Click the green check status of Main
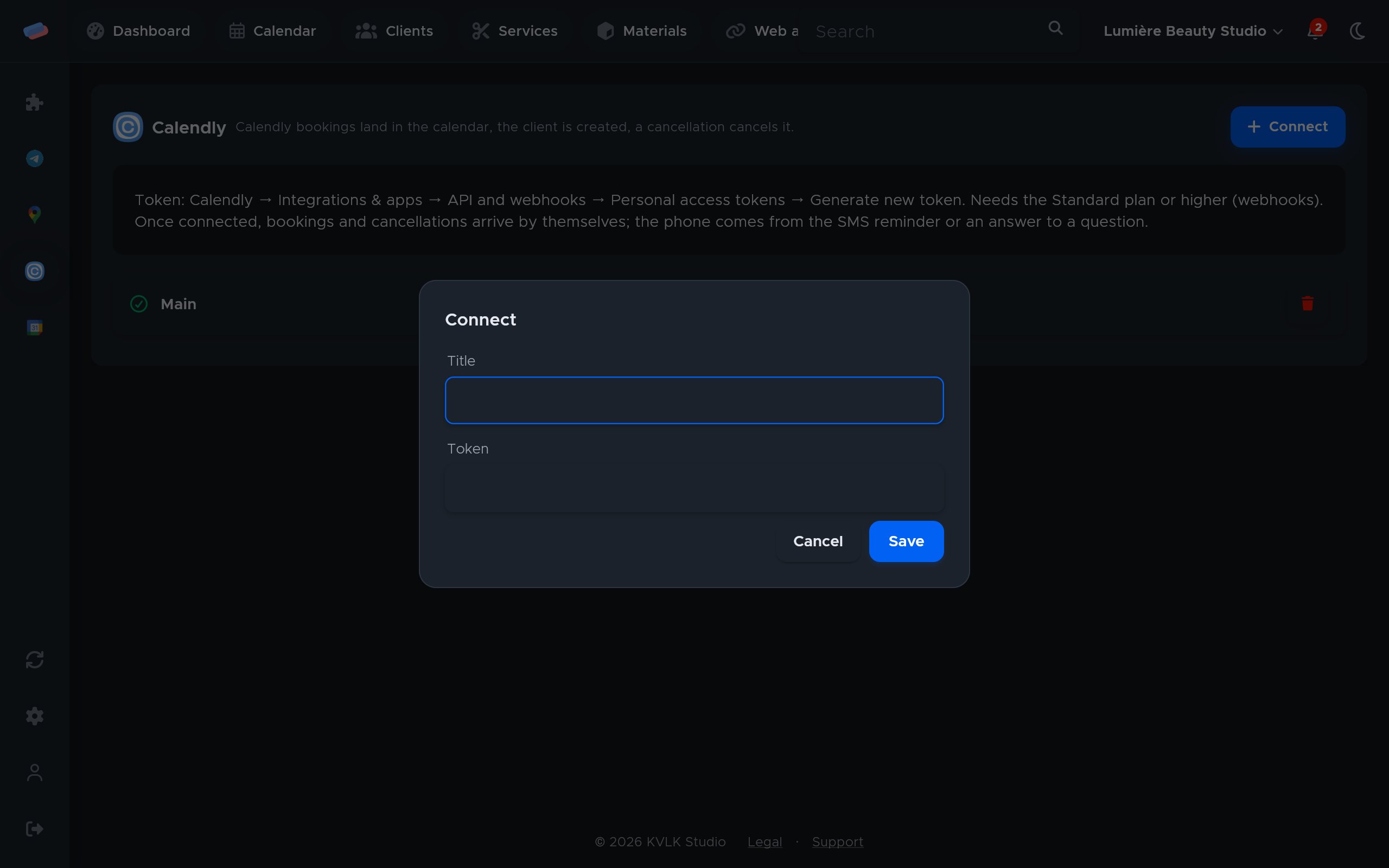The image size is (1389, 868). tap(139, 304)
